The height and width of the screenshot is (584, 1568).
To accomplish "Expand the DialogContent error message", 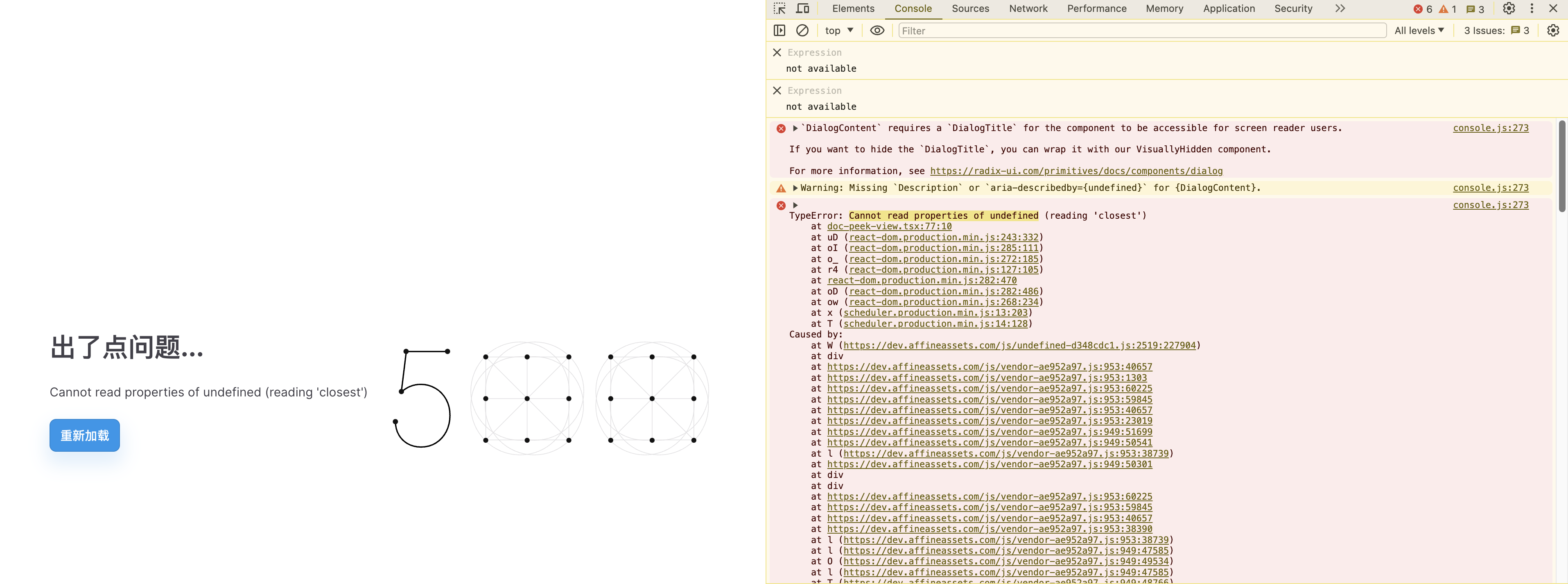I will [x=795, y=128].
